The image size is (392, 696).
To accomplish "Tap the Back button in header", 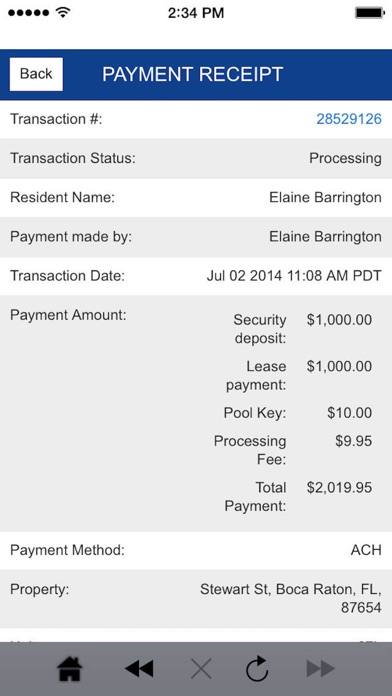I will pyautogui.click(x=36, y=74).
